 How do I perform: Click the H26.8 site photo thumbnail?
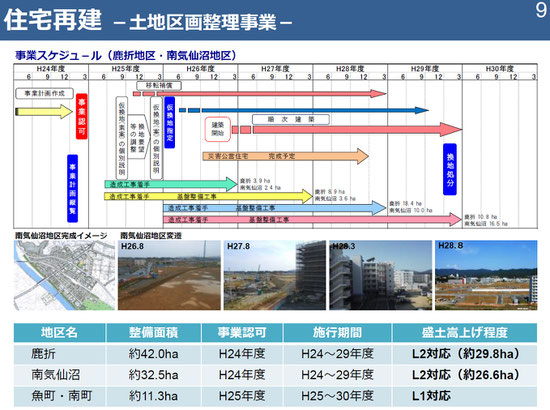click(169, 275)
